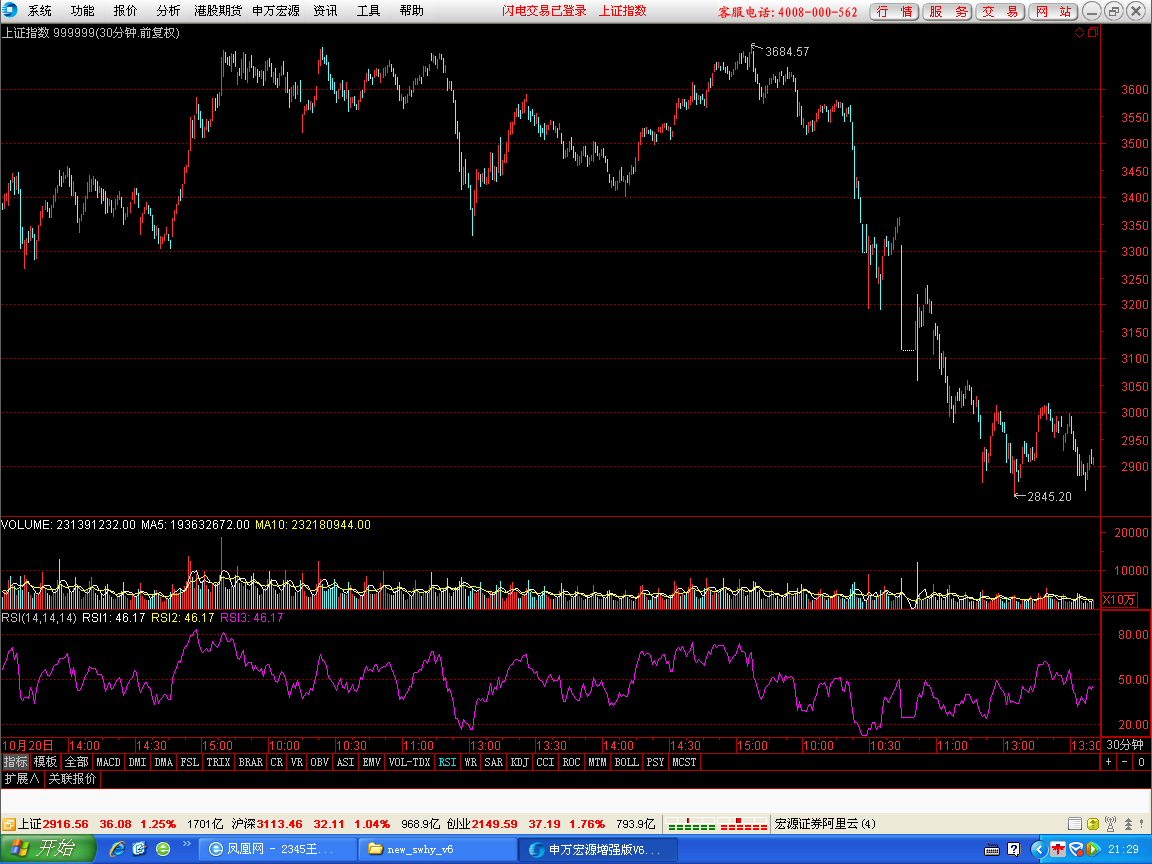Open the list-view icon in the status bar

click(x=1074, y=824)
